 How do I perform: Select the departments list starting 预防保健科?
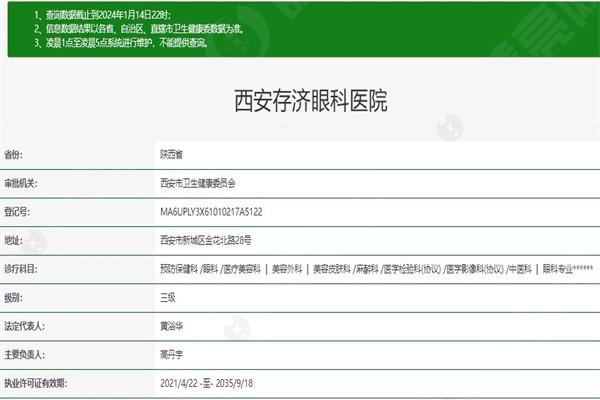point(377,269)
